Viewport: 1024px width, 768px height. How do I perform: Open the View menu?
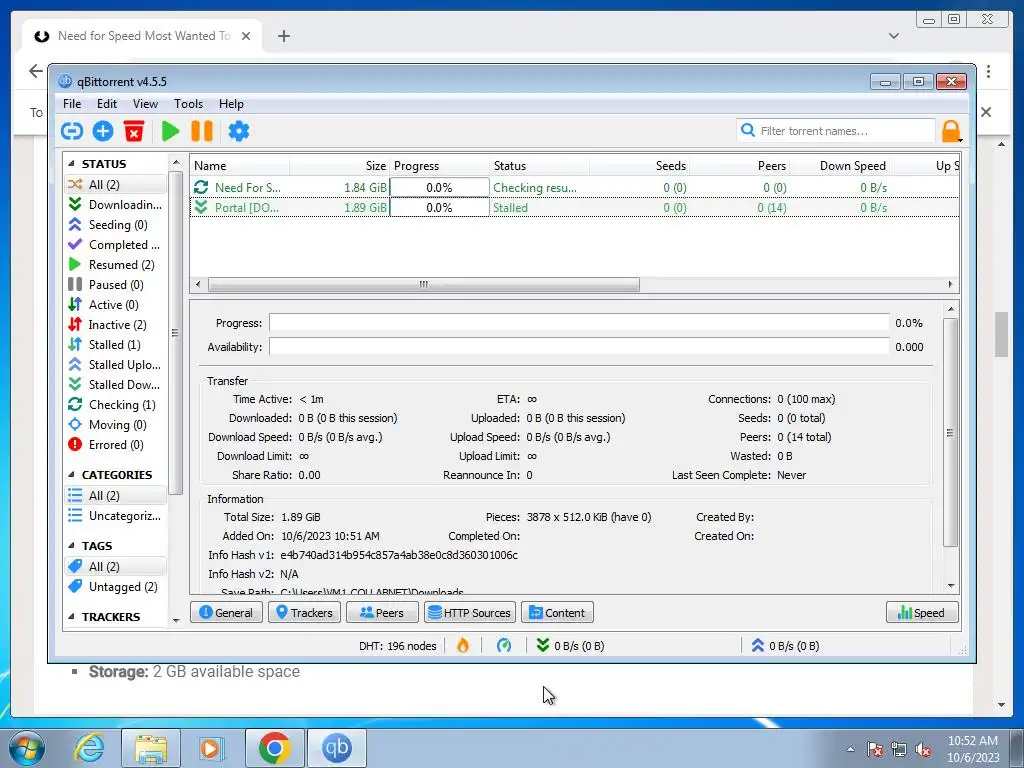point(145,104)
